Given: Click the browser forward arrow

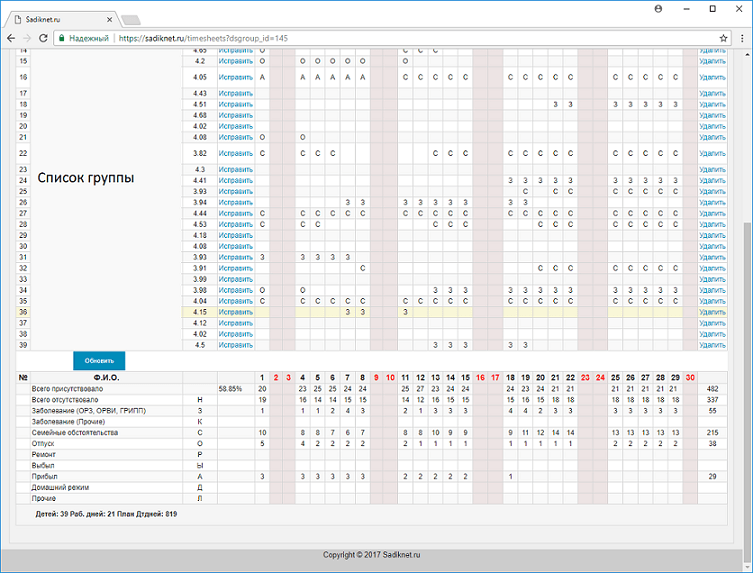Looking at the screenshot, I should click(27, 37).
